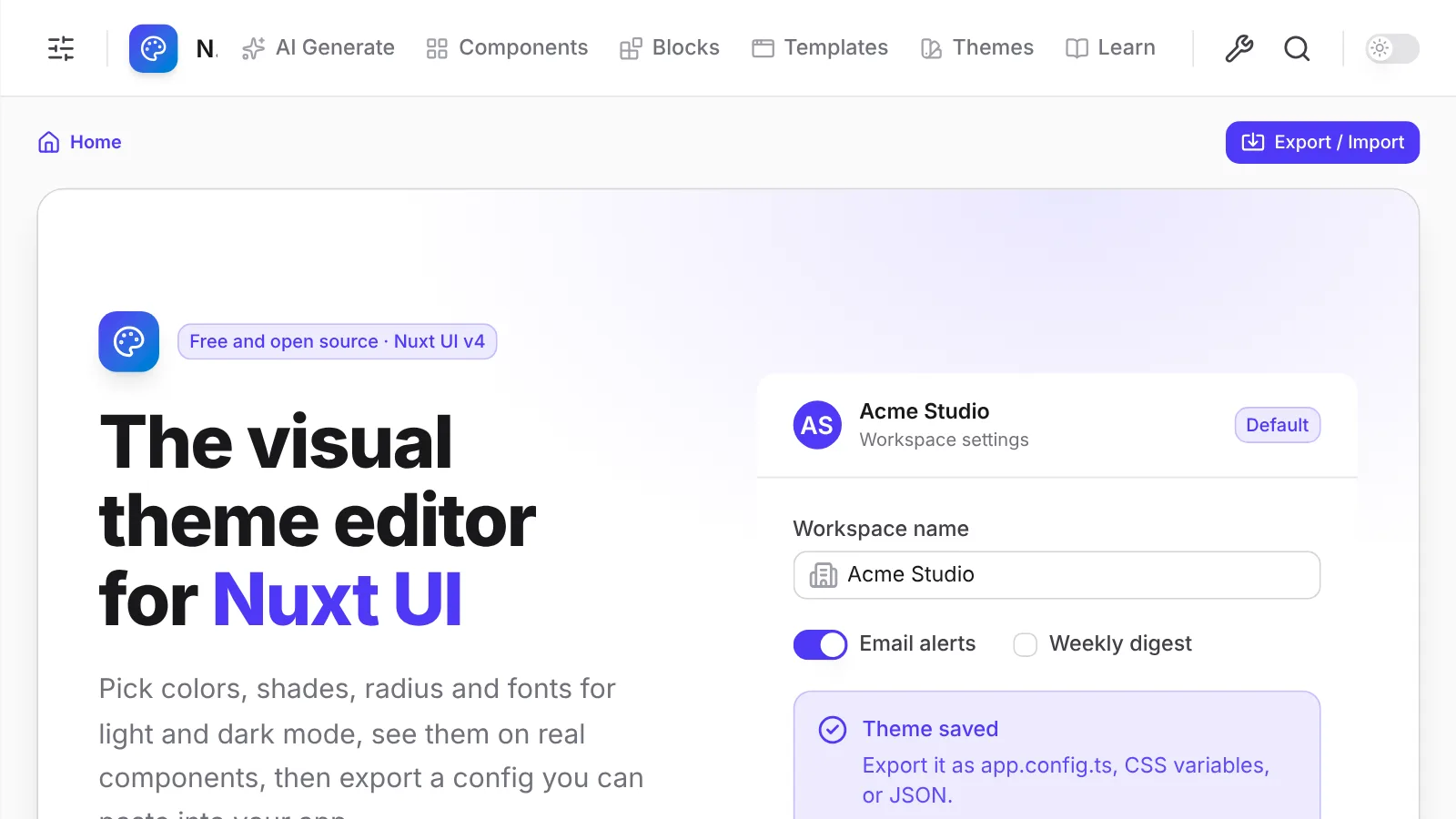Open the Themes nav item
The width and height of the screenshot is (1456, 819).
coord(977,48)
